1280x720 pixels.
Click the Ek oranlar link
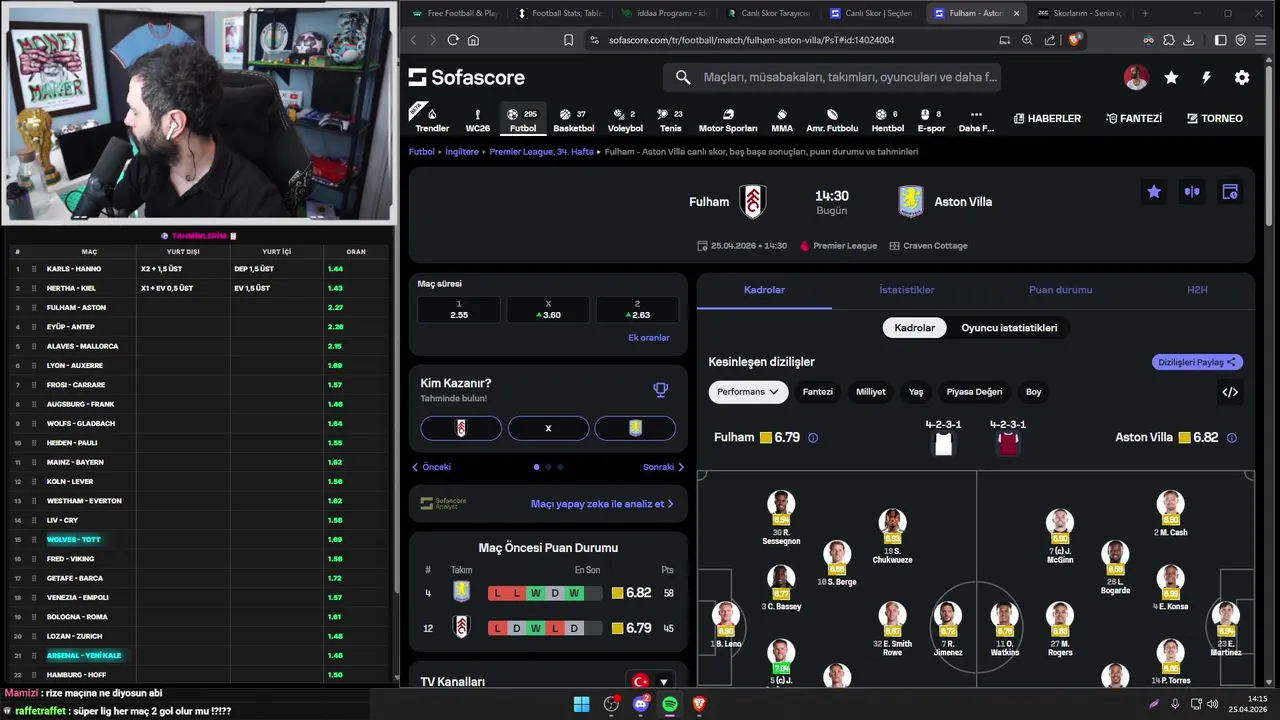(x=649, y=338)
